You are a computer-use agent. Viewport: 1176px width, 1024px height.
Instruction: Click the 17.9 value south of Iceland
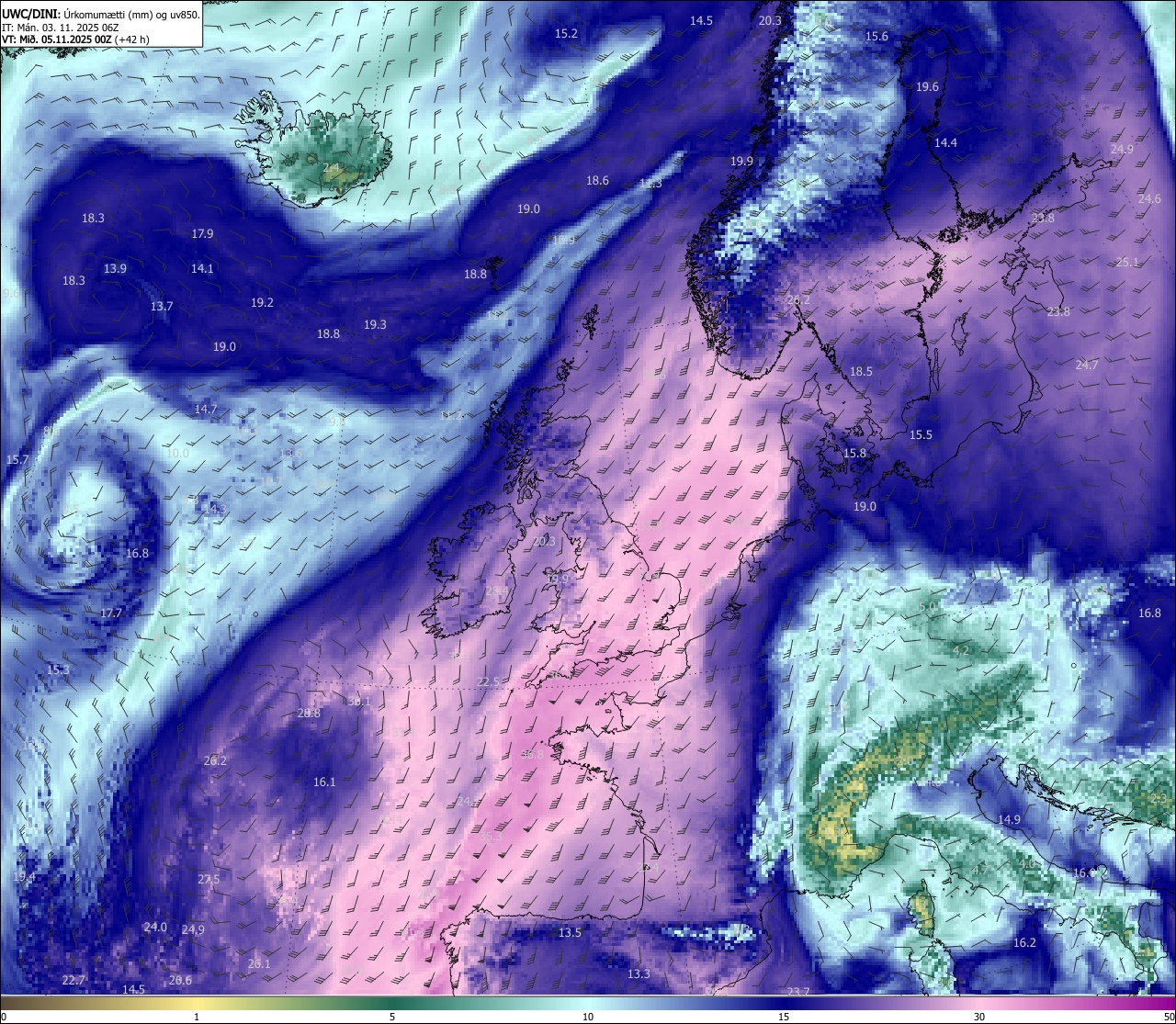coord(202,234)
